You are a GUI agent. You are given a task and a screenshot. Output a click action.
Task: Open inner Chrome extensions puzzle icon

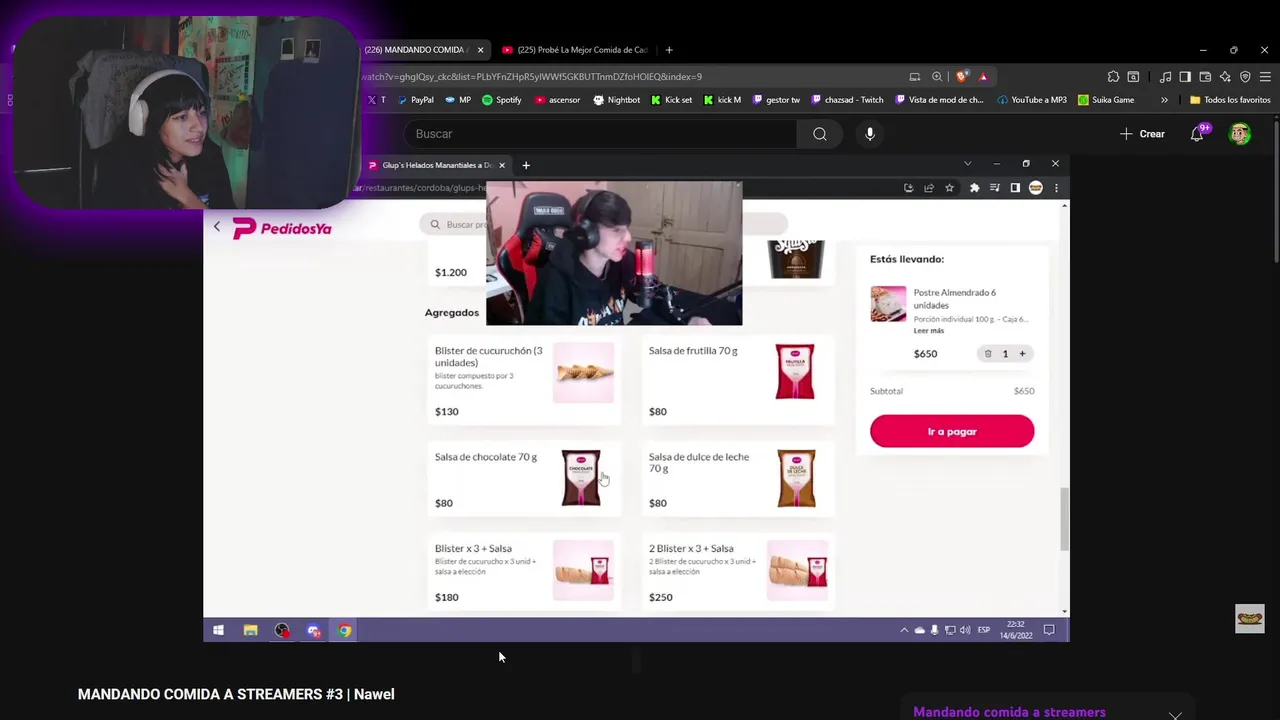974,188
